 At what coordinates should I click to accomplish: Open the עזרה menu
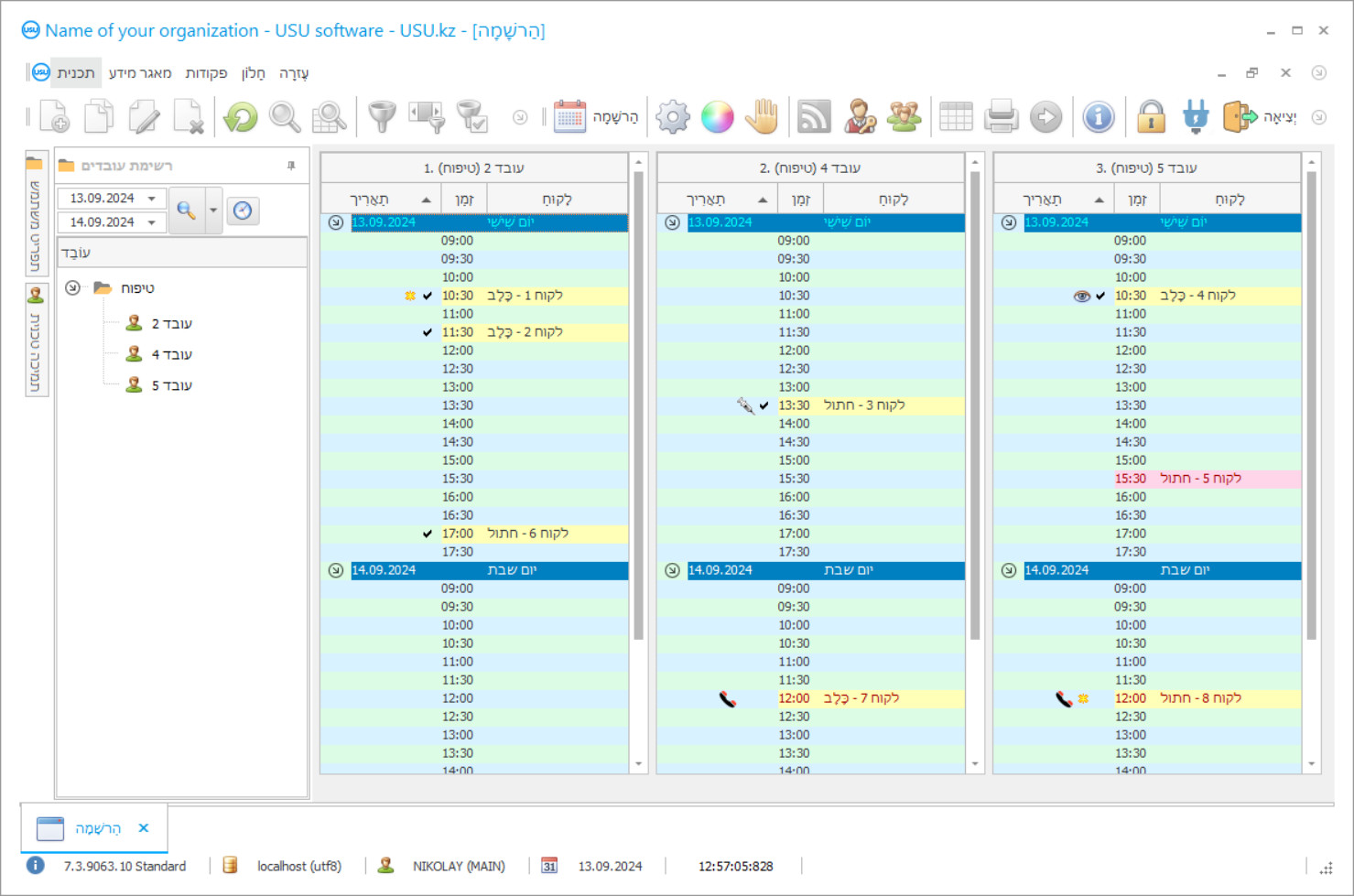(x=294, y=73)
